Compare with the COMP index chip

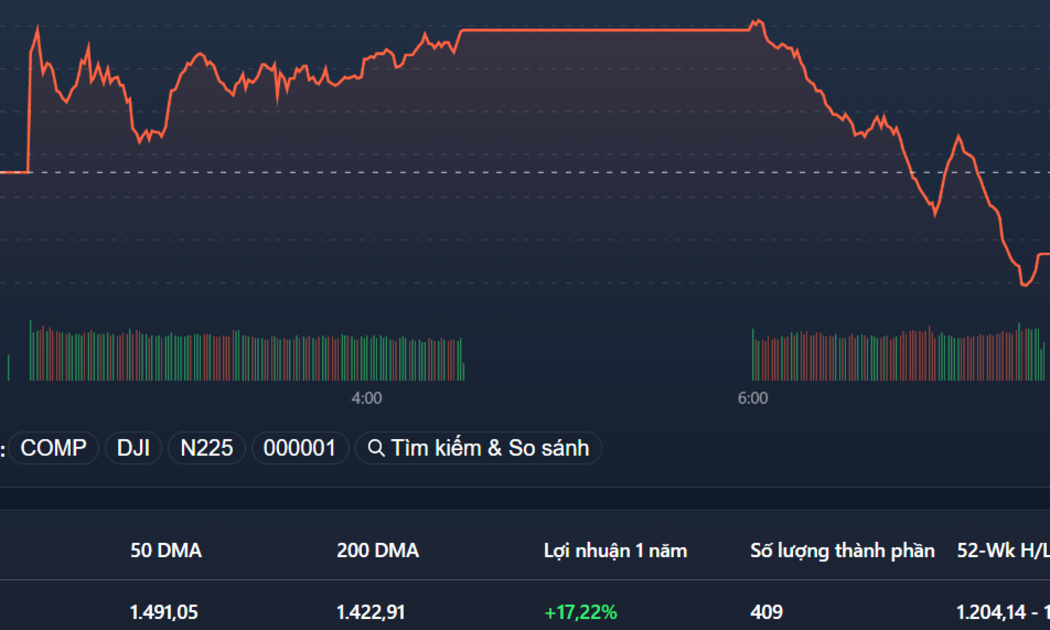click(x=54, y=448)
